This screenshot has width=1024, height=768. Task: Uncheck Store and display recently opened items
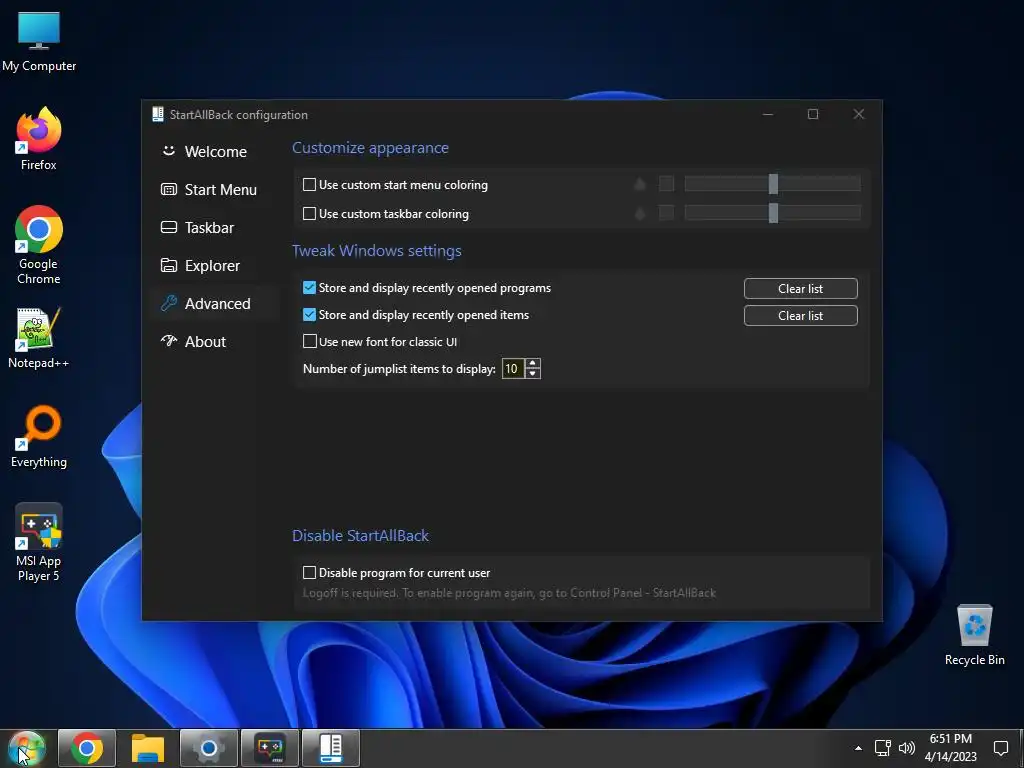coord(310,315)
